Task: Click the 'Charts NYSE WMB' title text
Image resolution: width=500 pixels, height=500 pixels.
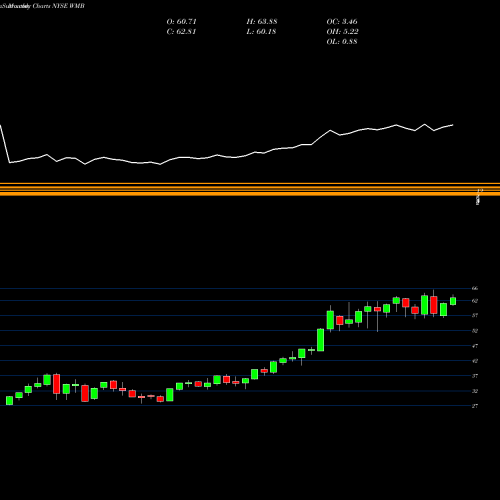Action: pyautogui.click(x=59, y=6)
